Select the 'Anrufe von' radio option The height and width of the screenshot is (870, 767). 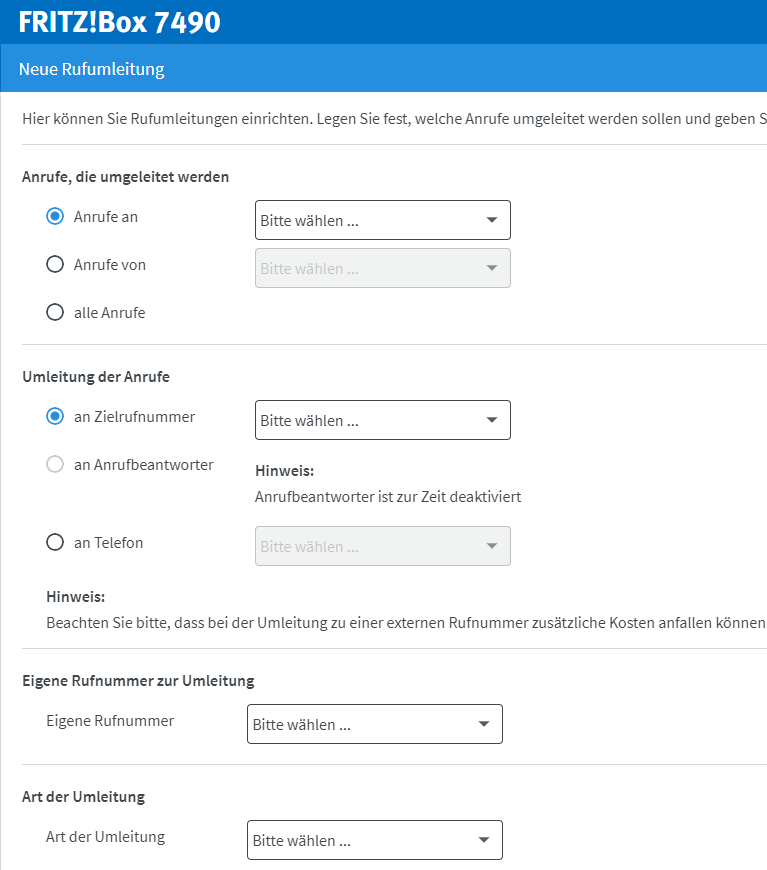click(55, 265)
